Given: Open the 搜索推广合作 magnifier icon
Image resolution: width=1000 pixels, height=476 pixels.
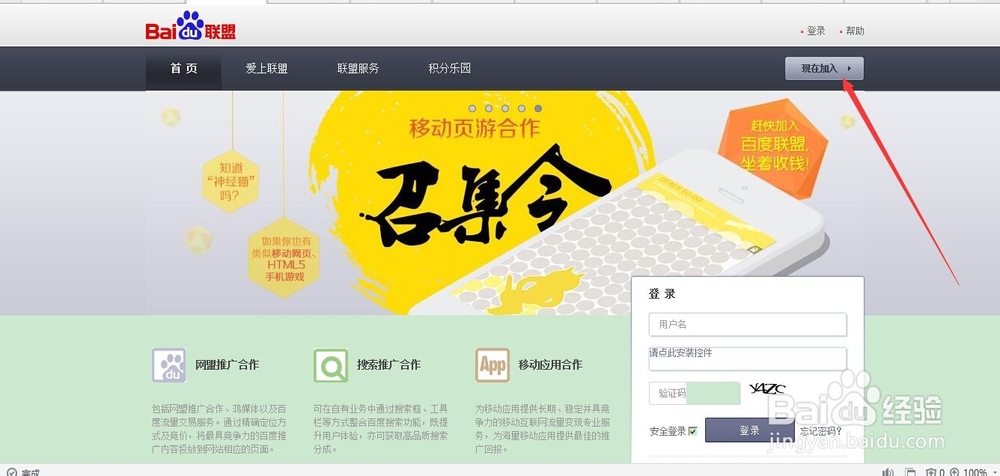Looking at the screenshot, I should click(330, 365).
